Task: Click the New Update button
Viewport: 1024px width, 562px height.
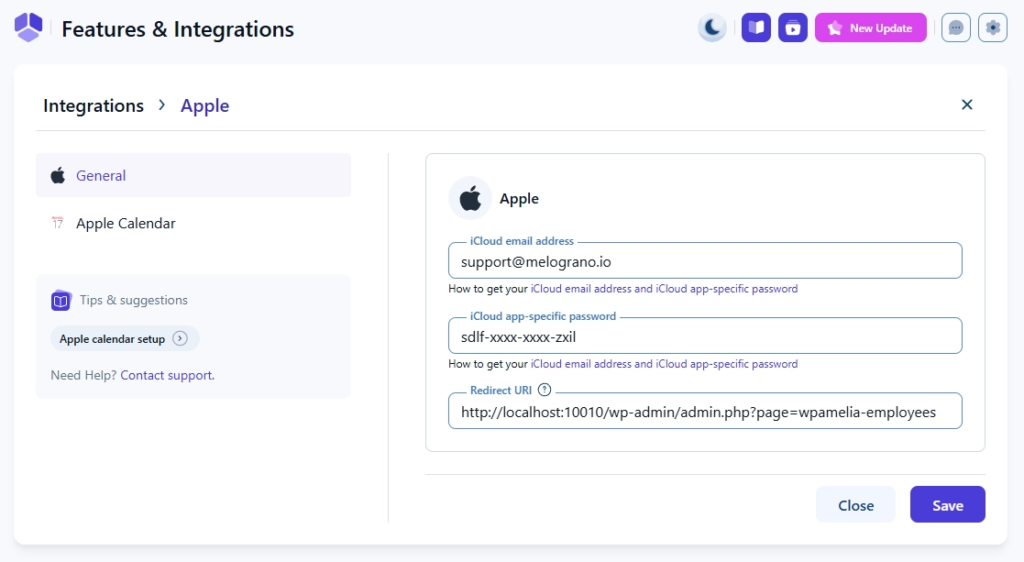Action: [870, 28]
